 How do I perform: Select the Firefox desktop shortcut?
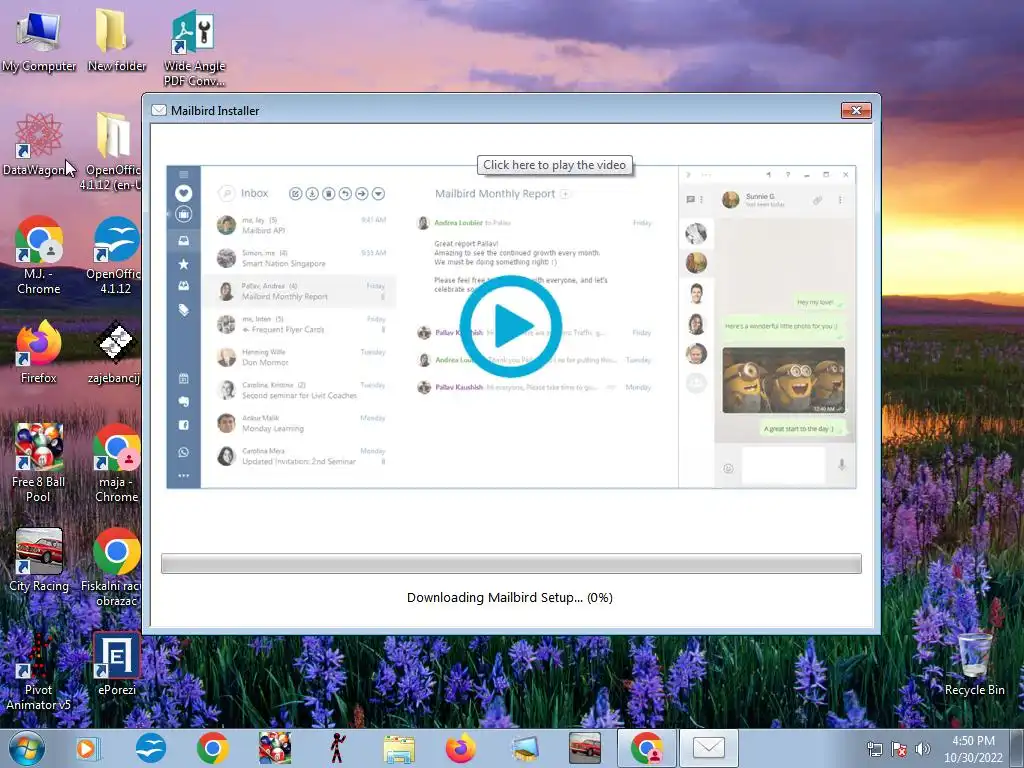39,352
